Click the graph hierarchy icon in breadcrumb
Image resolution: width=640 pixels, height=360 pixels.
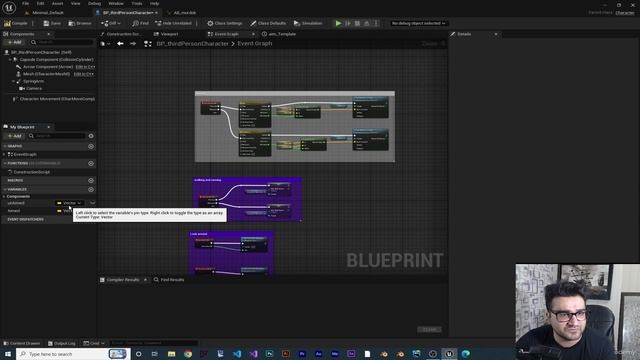[148, 43]
